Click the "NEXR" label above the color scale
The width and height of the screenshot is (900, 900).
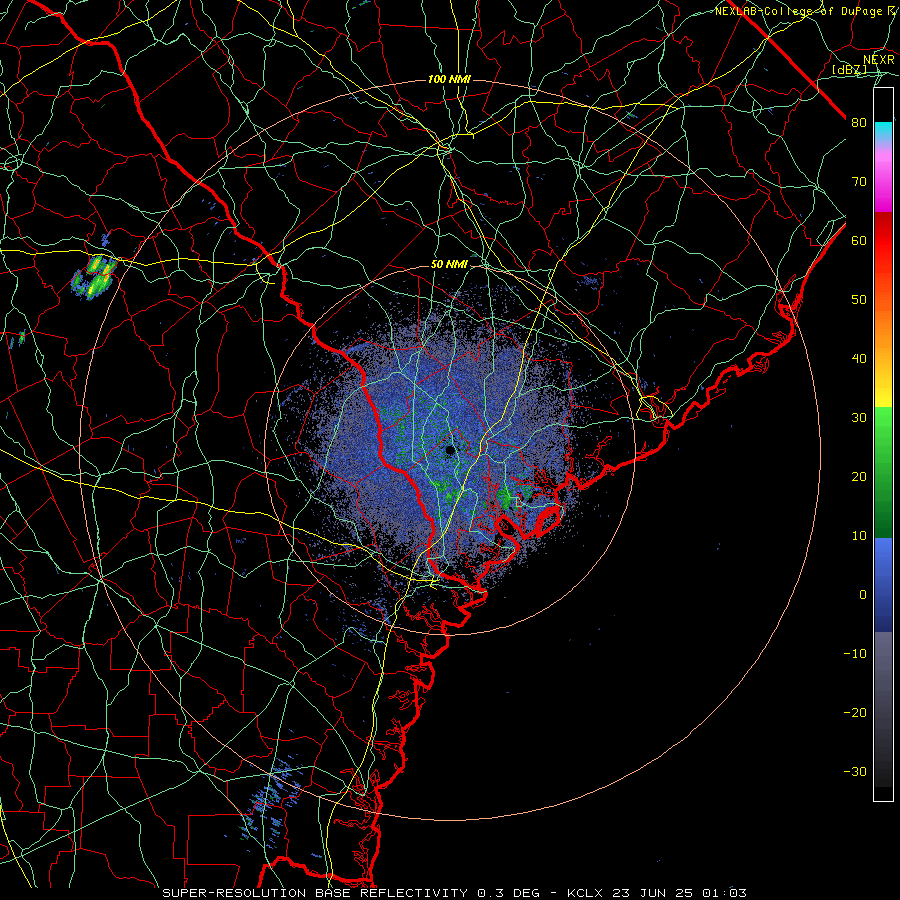coord(878,60)
